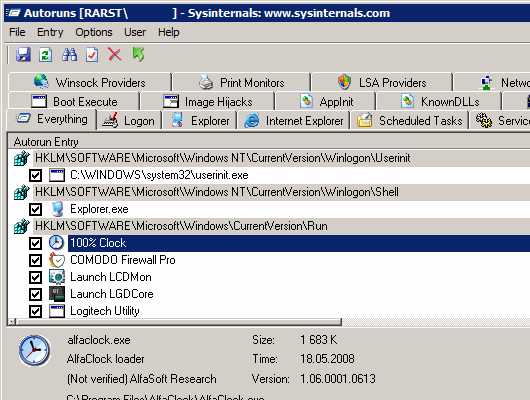Open the Help menu
Screen dimensions: 530x400
pyautogui.click(x=169, y=32)
